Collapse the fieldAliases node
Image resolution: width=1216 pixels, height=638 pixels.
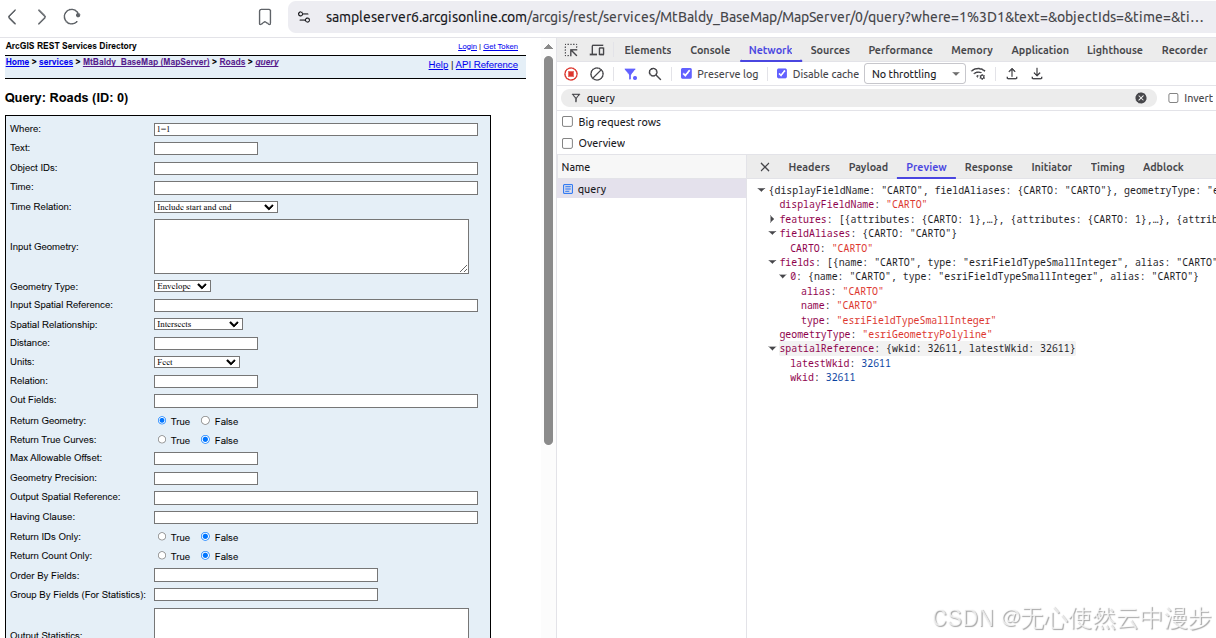(772, 233)
